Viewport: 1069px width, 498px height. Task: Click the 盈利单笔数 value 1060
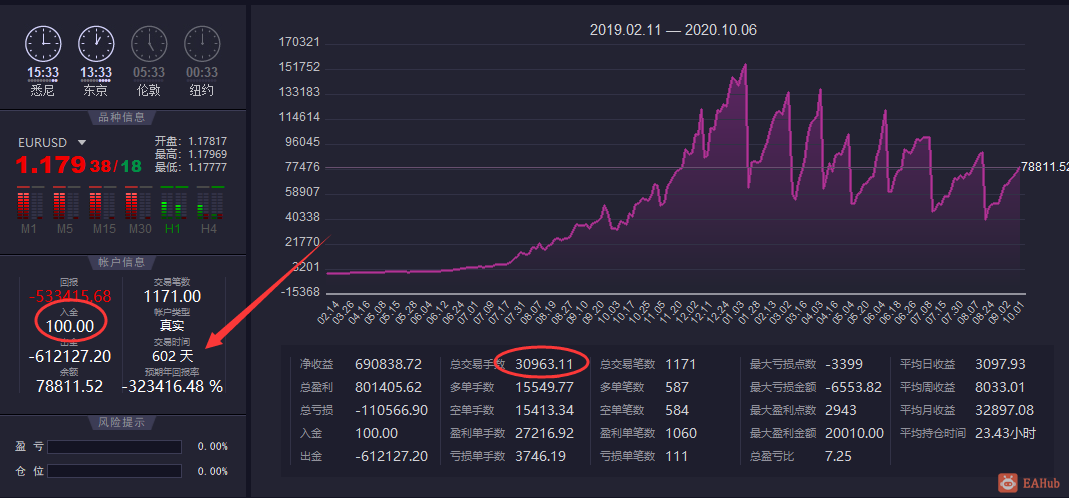point(681,433)
